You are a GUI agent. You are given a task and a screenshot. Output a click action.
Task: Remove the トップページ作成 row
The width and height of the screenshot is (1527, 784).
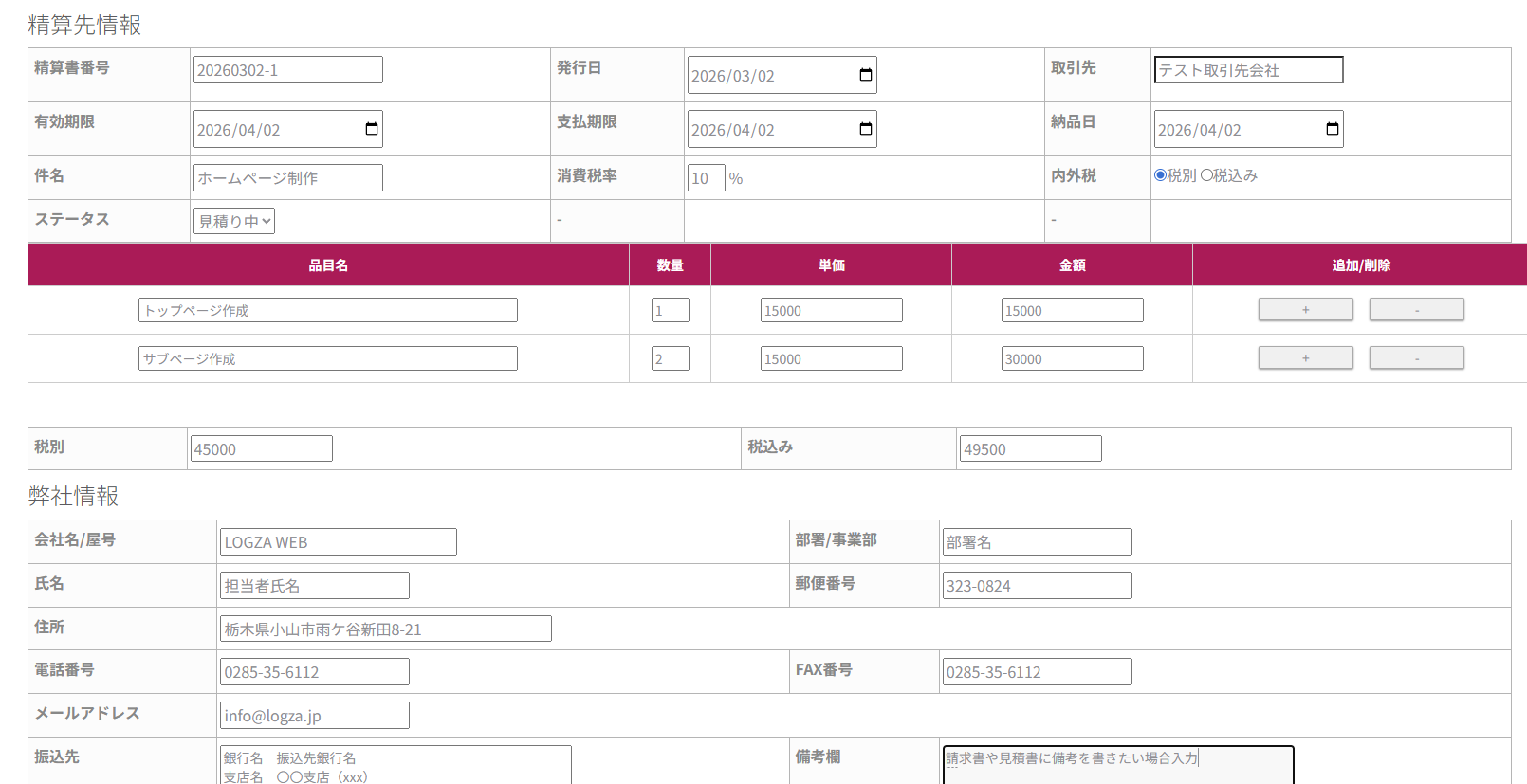click(x=1416, y=310)
